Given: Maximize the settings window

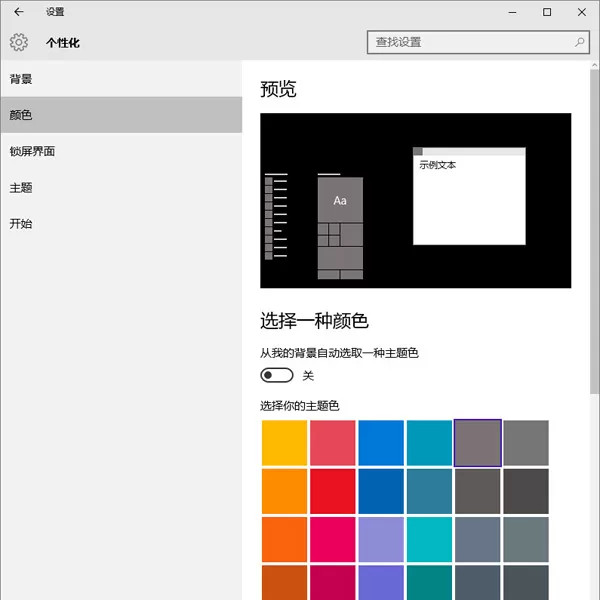Looking at the screenshot, I should point(547,12).
